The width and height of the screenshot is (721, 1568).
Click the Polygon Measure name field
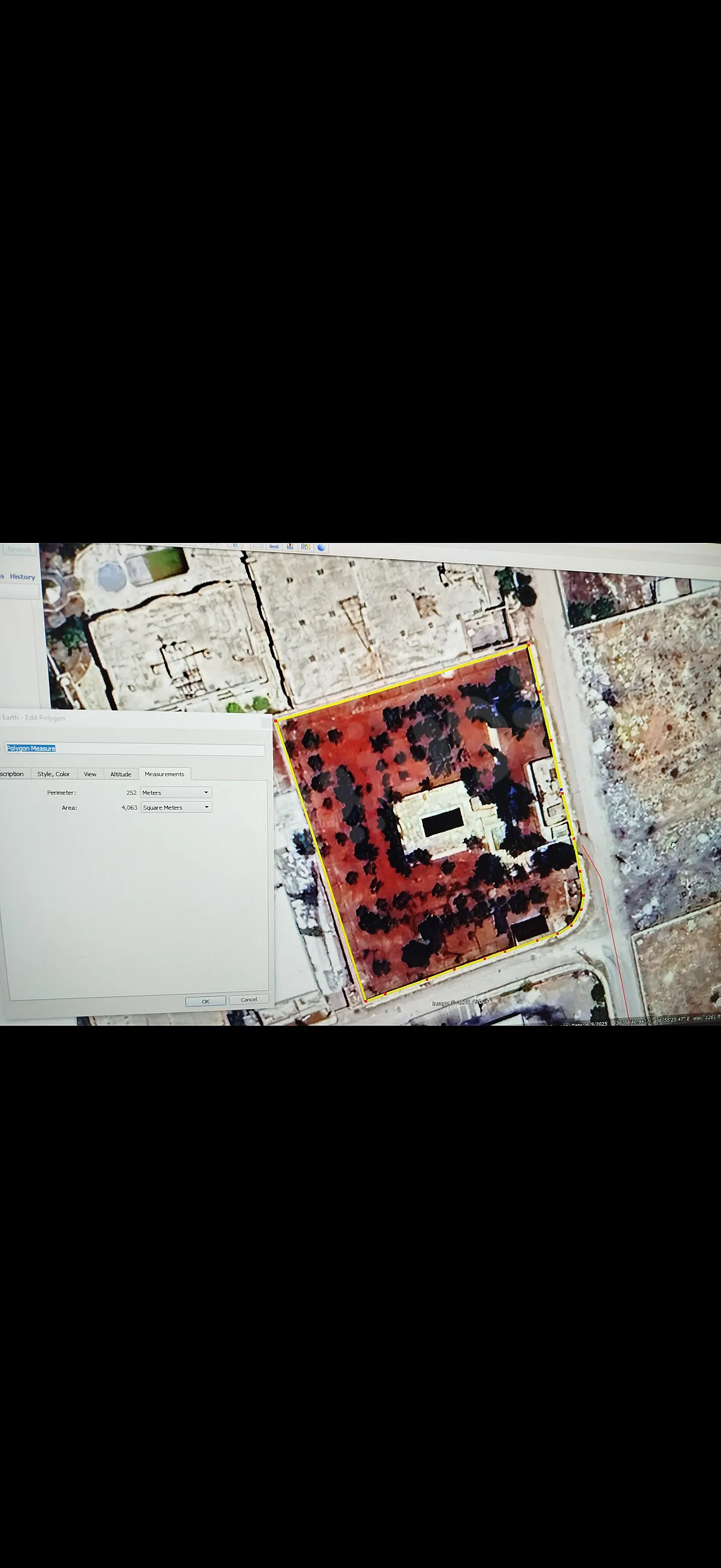(134, 749)
